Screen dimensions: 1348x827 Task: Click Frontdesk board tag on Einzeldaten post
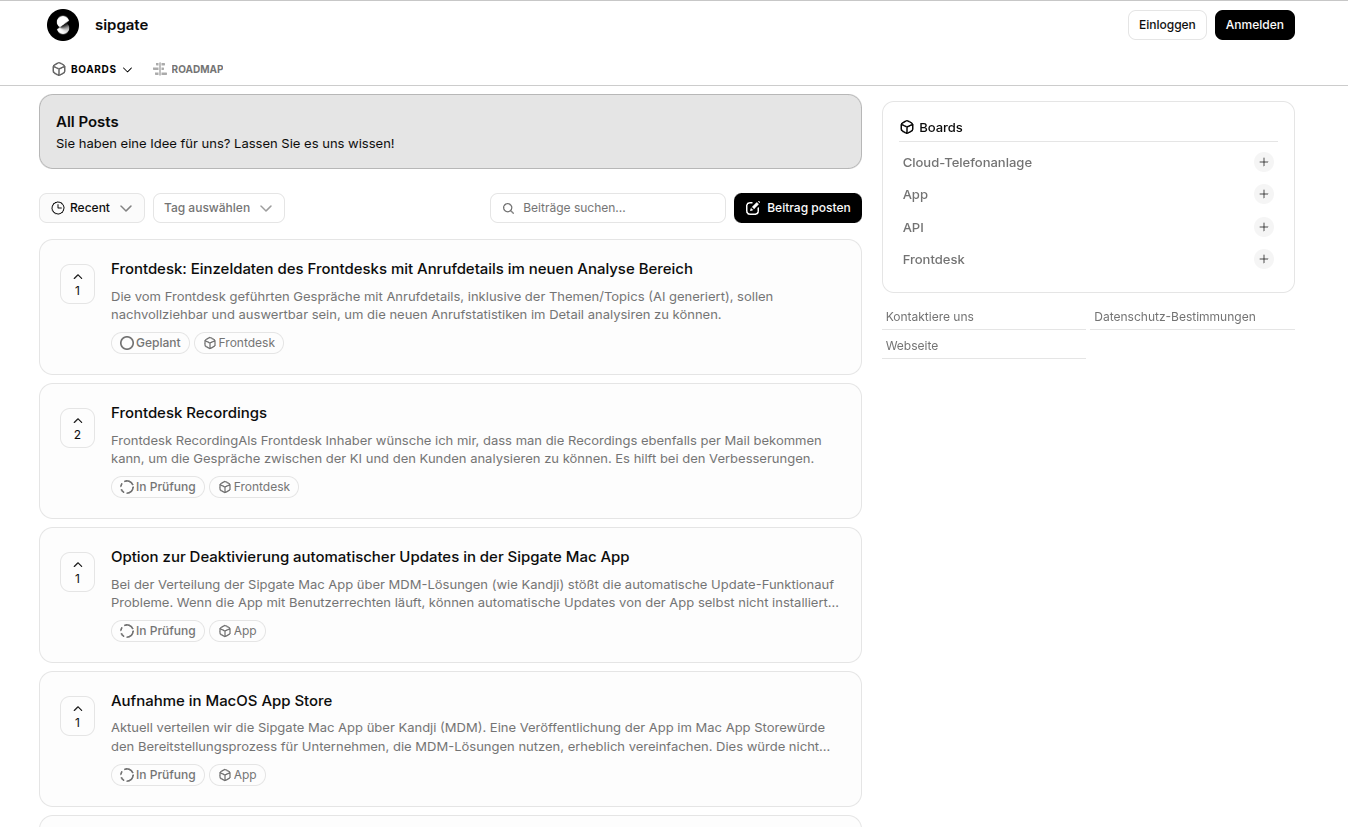(x=239, y=343)
